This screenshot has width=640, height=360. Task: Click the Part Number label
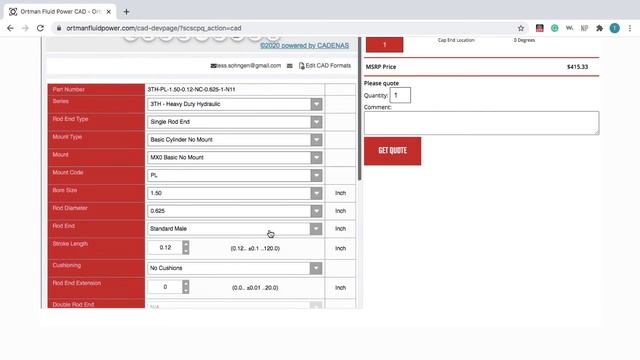click(x=69, y=89)
